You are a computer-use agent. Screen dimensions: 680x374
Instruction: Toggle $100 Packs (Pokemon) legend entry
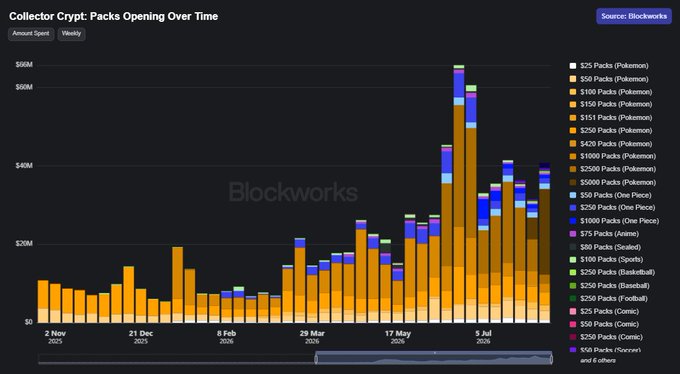click(x=611, y=92)
